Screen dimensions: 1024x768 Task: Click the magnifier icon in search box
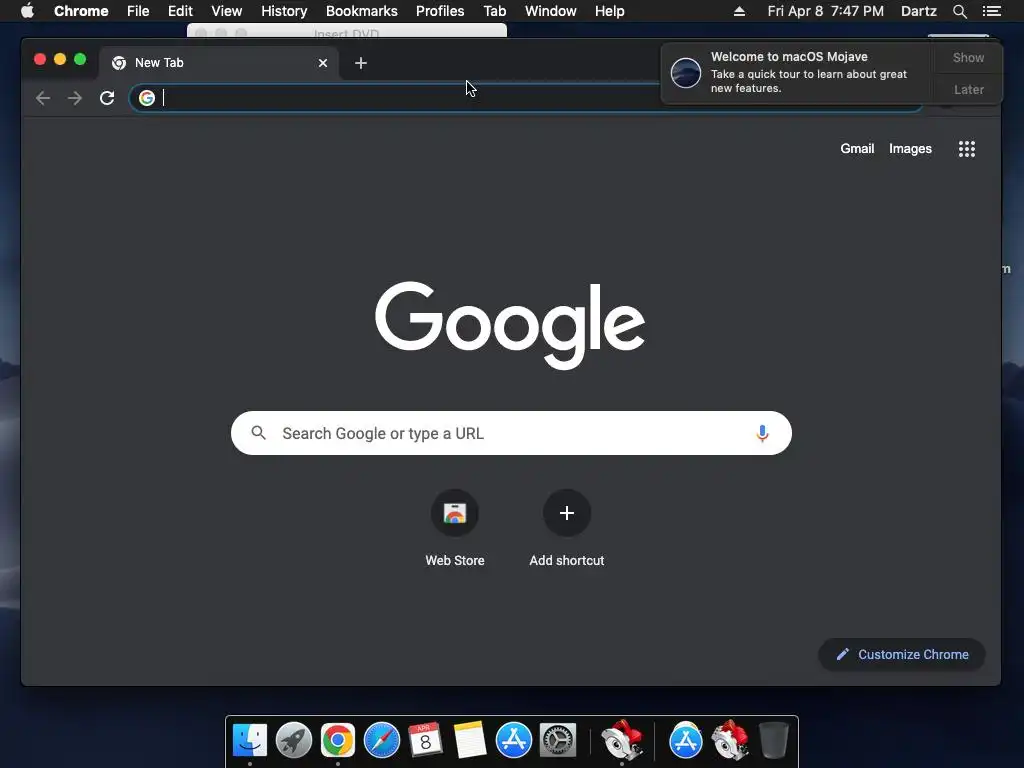coord(259,433)
